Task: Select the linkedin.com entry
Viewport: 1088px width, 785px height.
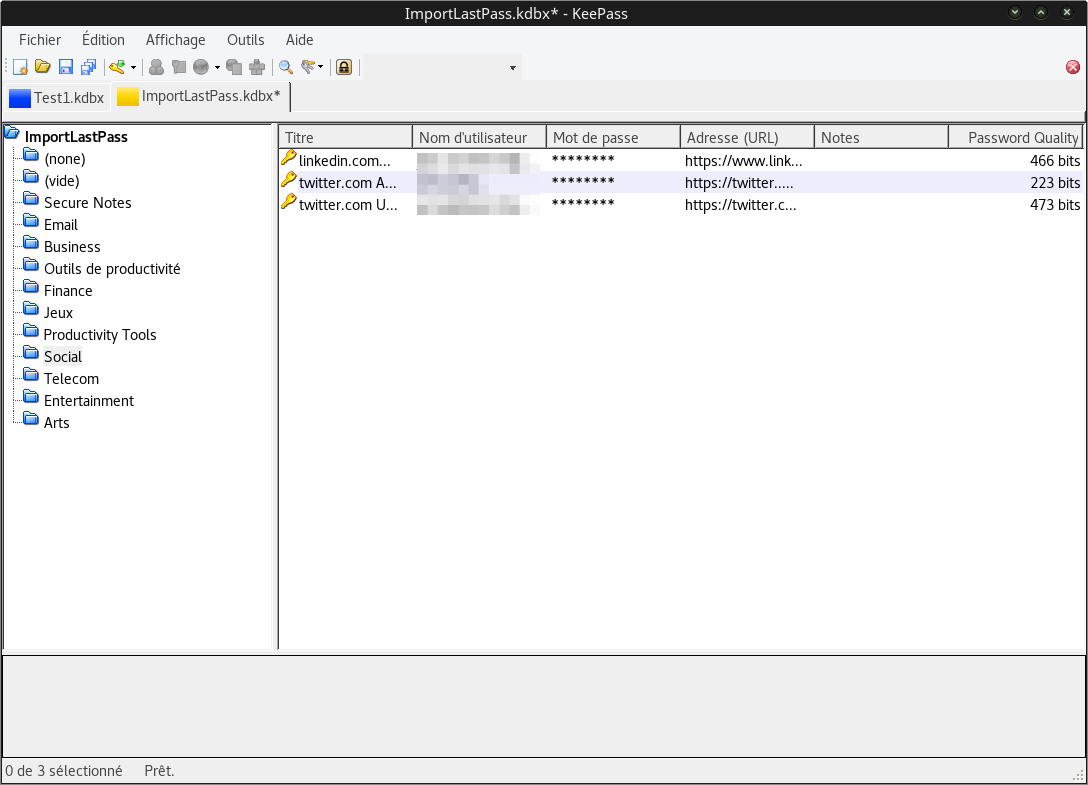Action: 681,160
